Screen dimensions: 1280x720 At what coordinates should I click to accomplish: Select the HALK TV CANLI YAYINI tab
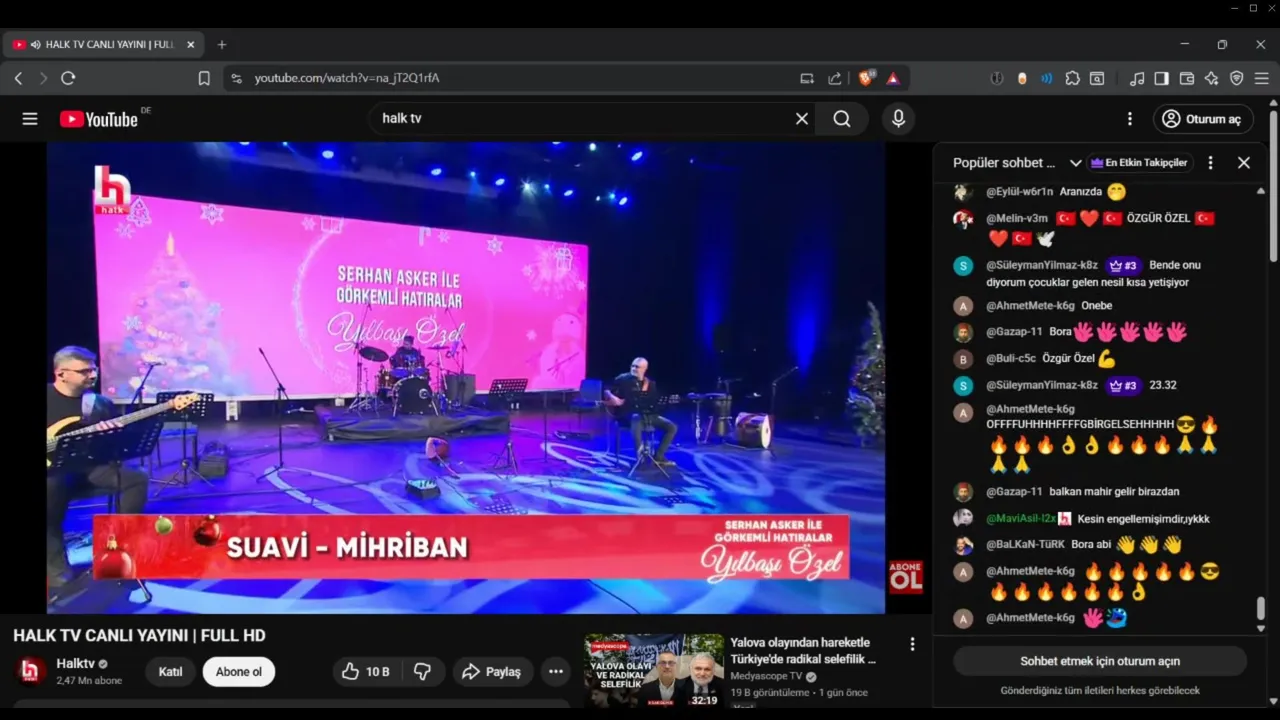click(104, 45)
